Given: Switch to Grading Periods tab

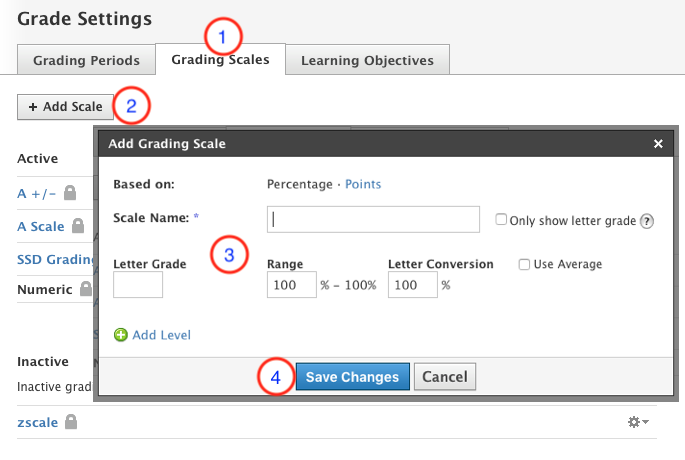Looking at the screenshot, I should point(86,60).
